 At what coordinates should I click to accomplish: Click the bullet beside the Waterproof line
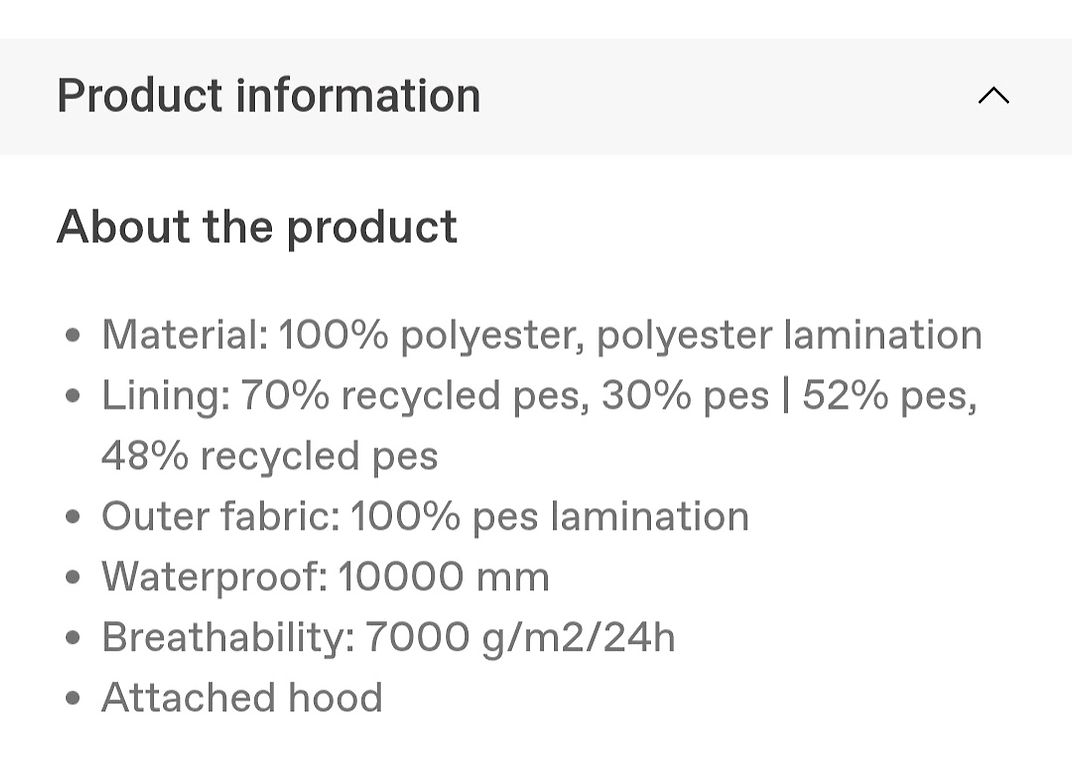click(73, 577)
